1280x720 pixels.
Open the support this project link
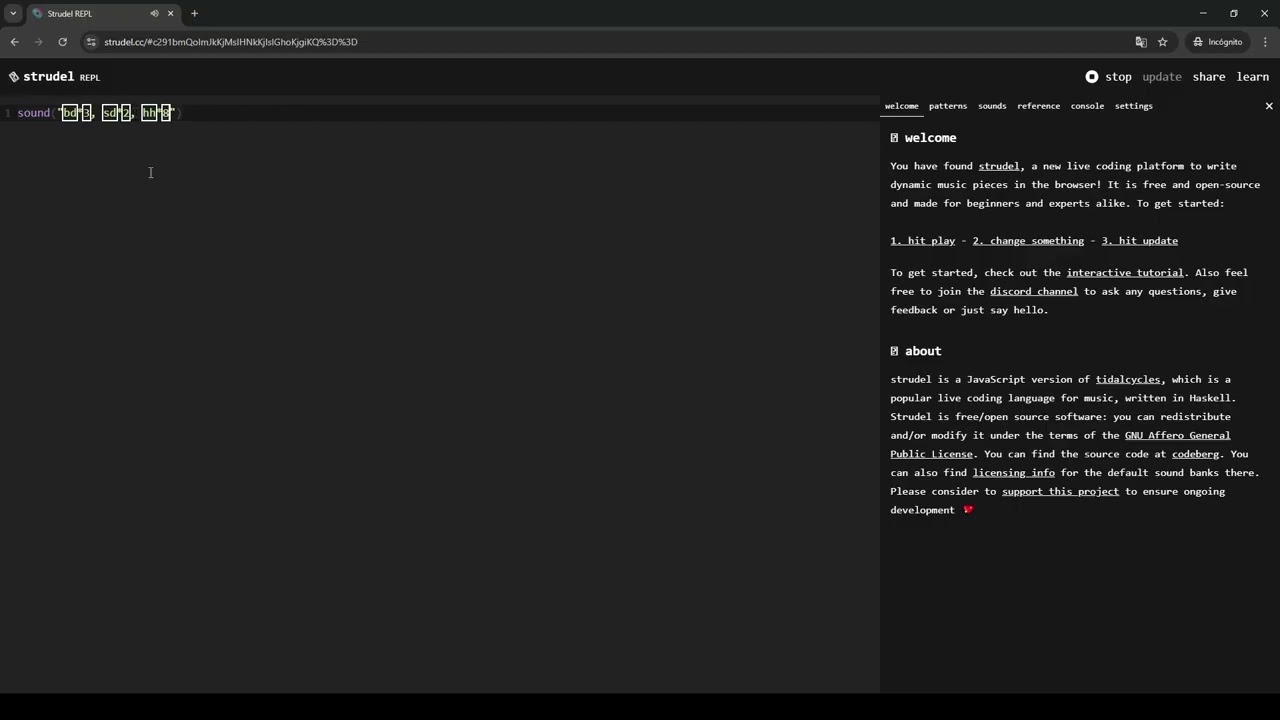click(1060, 492)
